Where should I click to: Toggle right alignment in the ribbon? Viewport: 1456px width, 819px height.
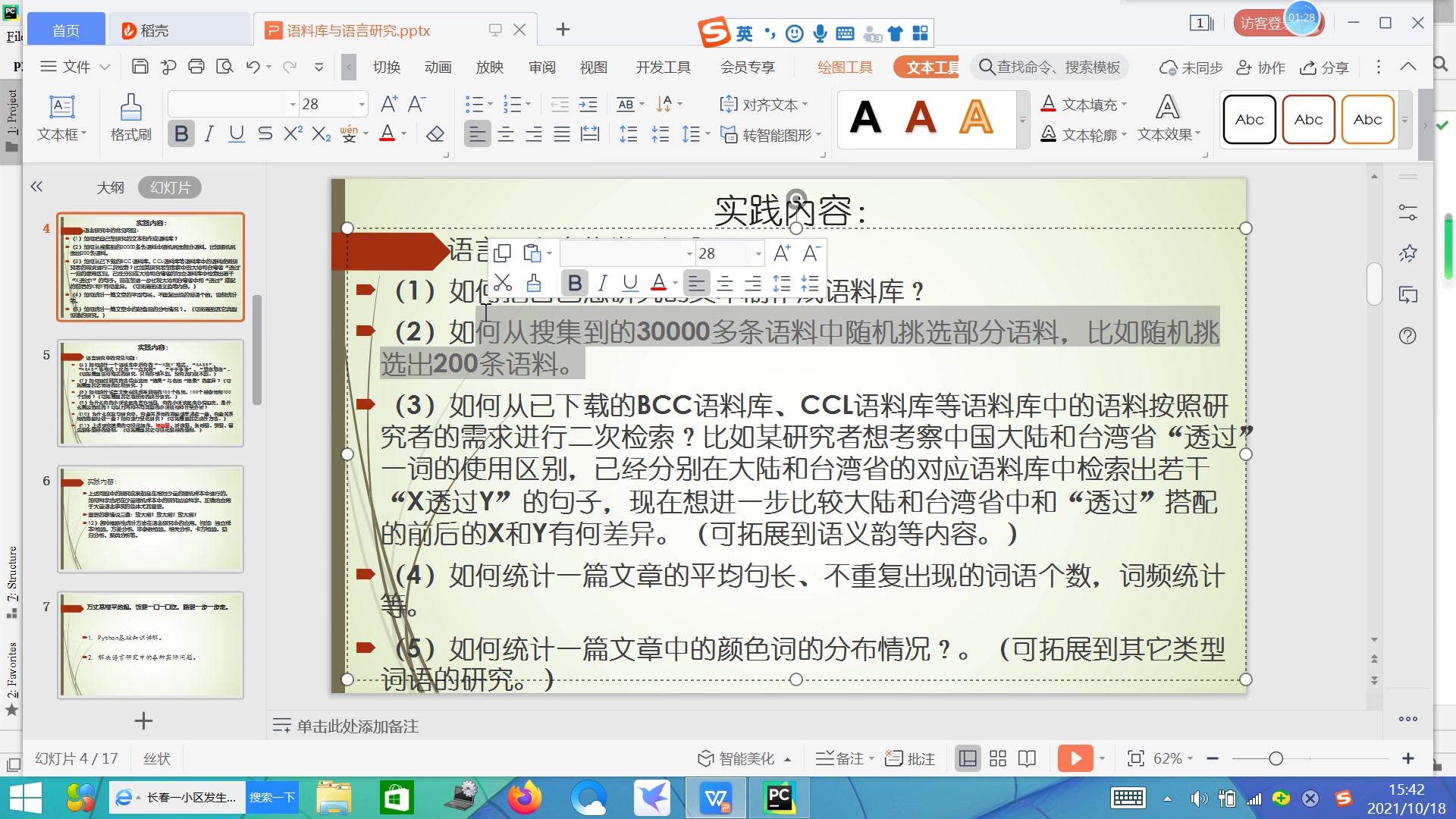point(534,134)
